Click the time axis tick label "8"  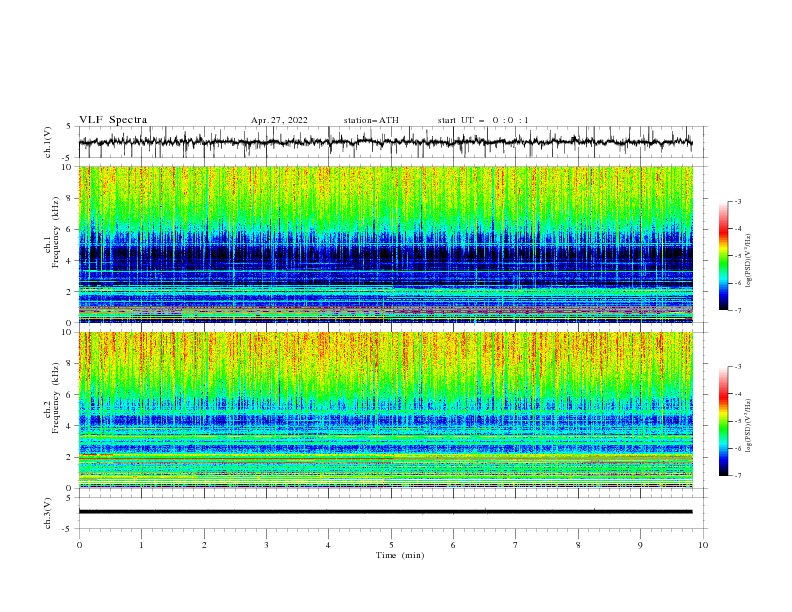(x=578, y=545)
